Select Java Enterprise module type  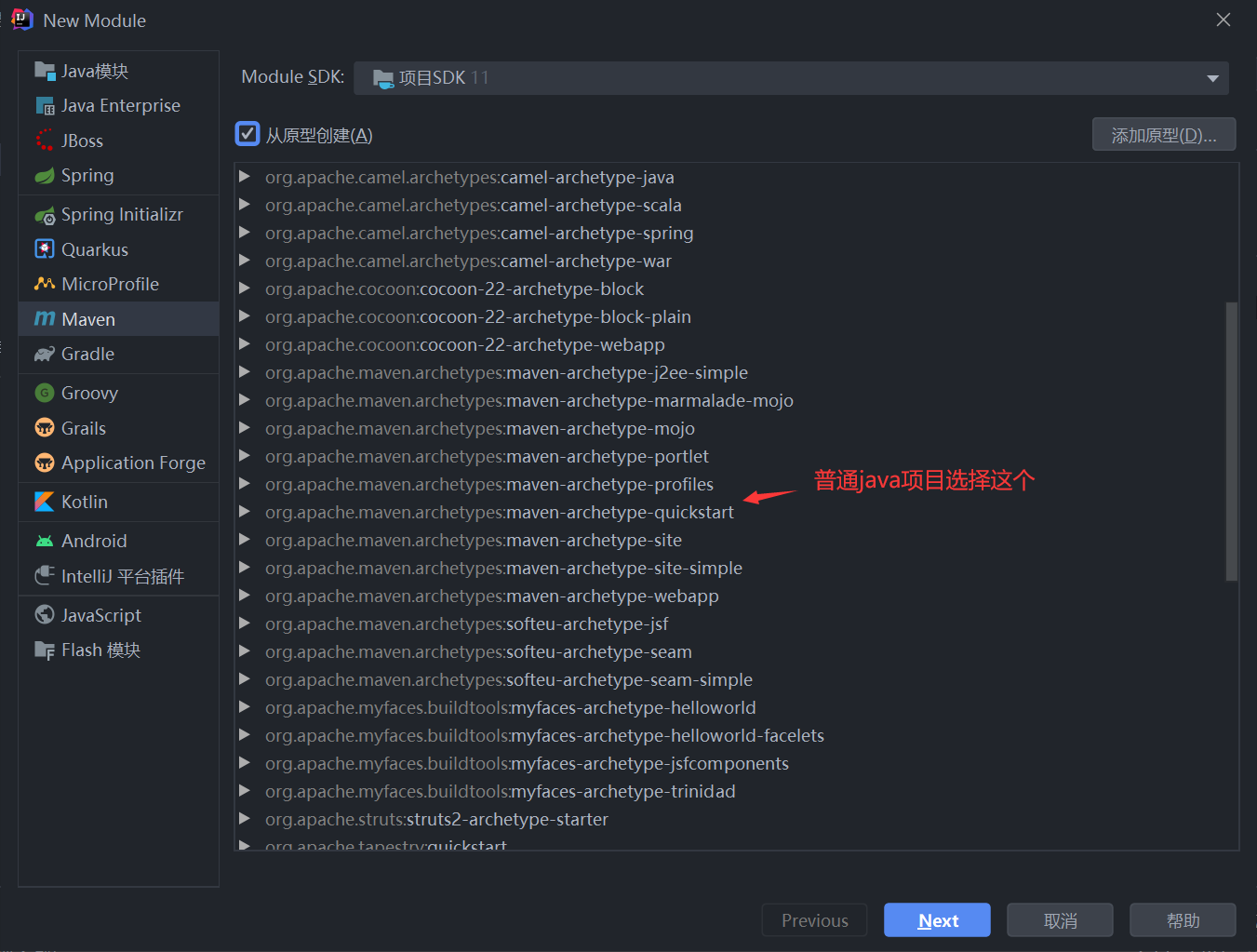(x=119, y=105)
